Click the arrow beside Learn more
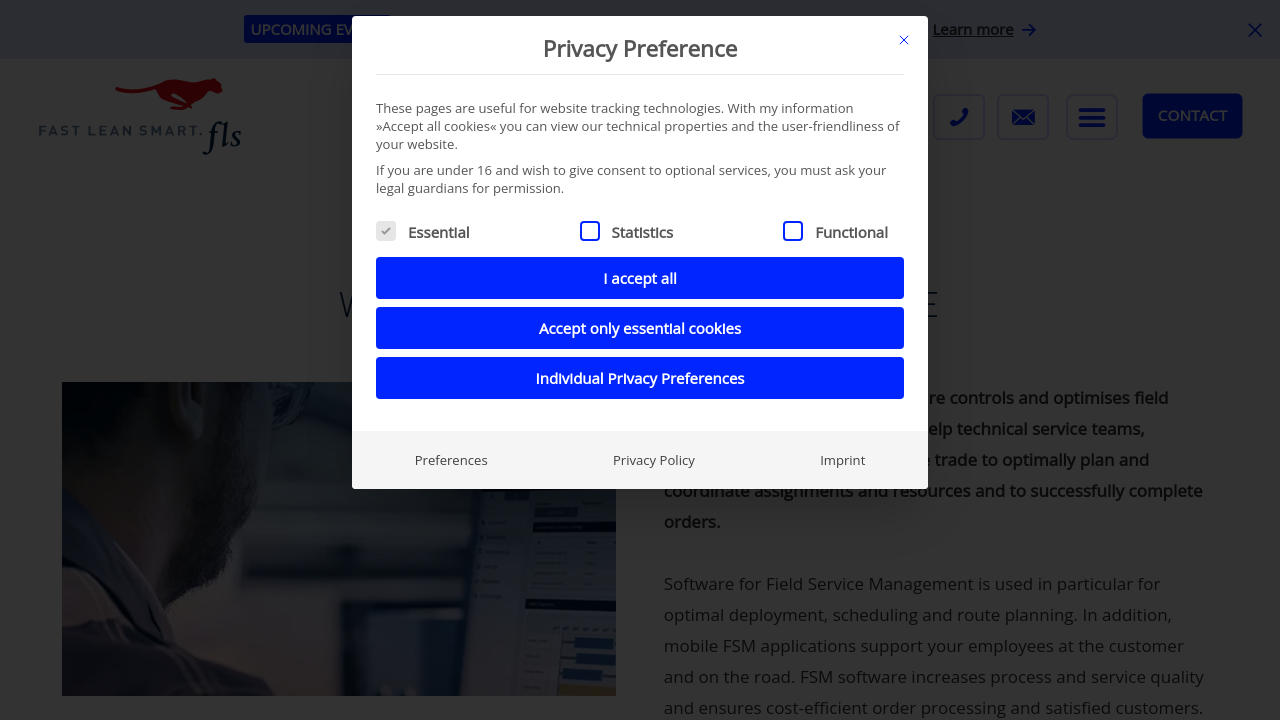 (1029, 30)
